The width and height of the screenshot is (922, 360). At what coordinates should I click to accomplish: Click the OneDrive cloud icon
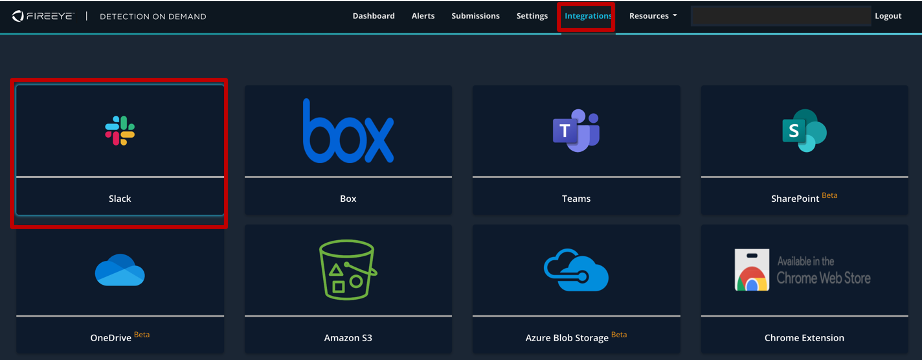[x=120, y=270]
